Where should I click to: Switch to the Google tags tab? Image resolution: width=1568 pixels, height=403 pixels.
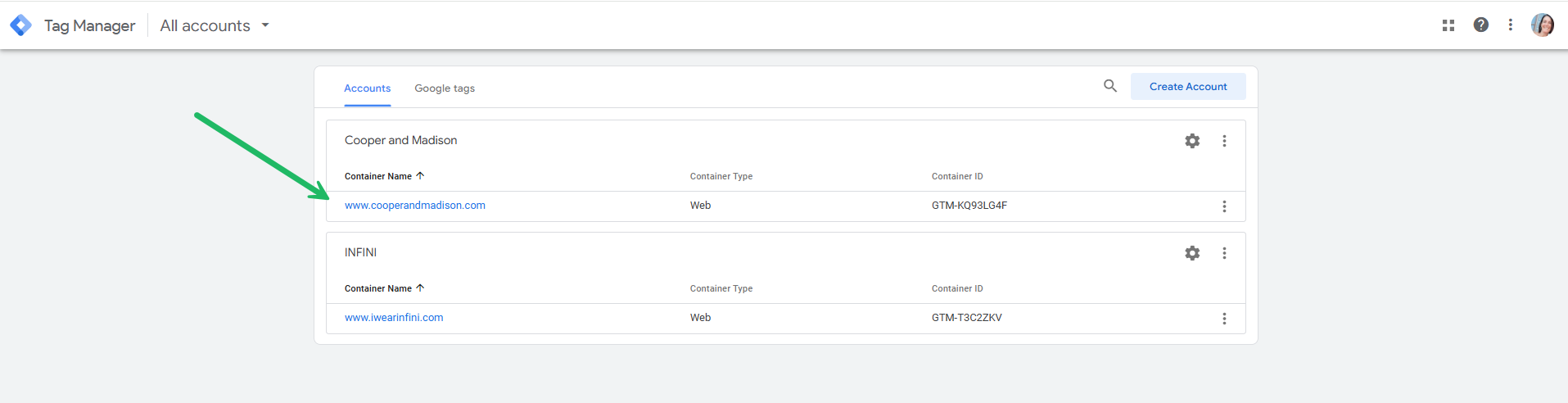pyautogui.click(x=445, y=88)
